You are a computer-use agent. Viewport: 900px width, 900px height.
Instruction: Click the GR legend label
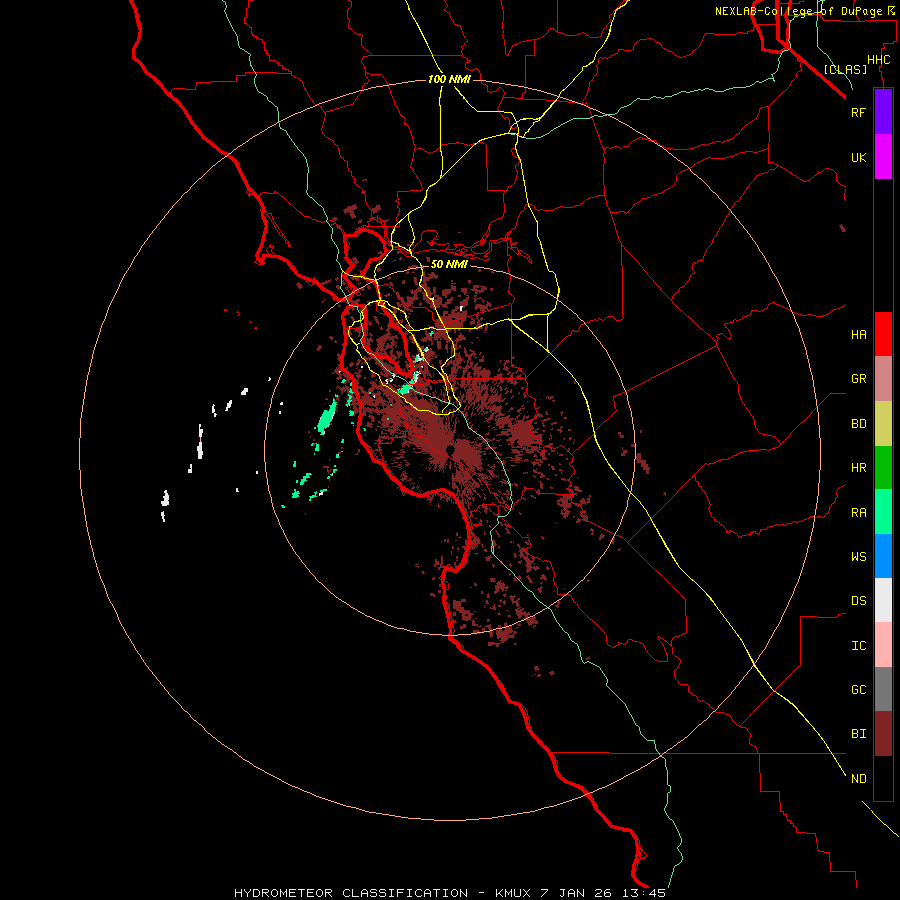tap(858, 379)
